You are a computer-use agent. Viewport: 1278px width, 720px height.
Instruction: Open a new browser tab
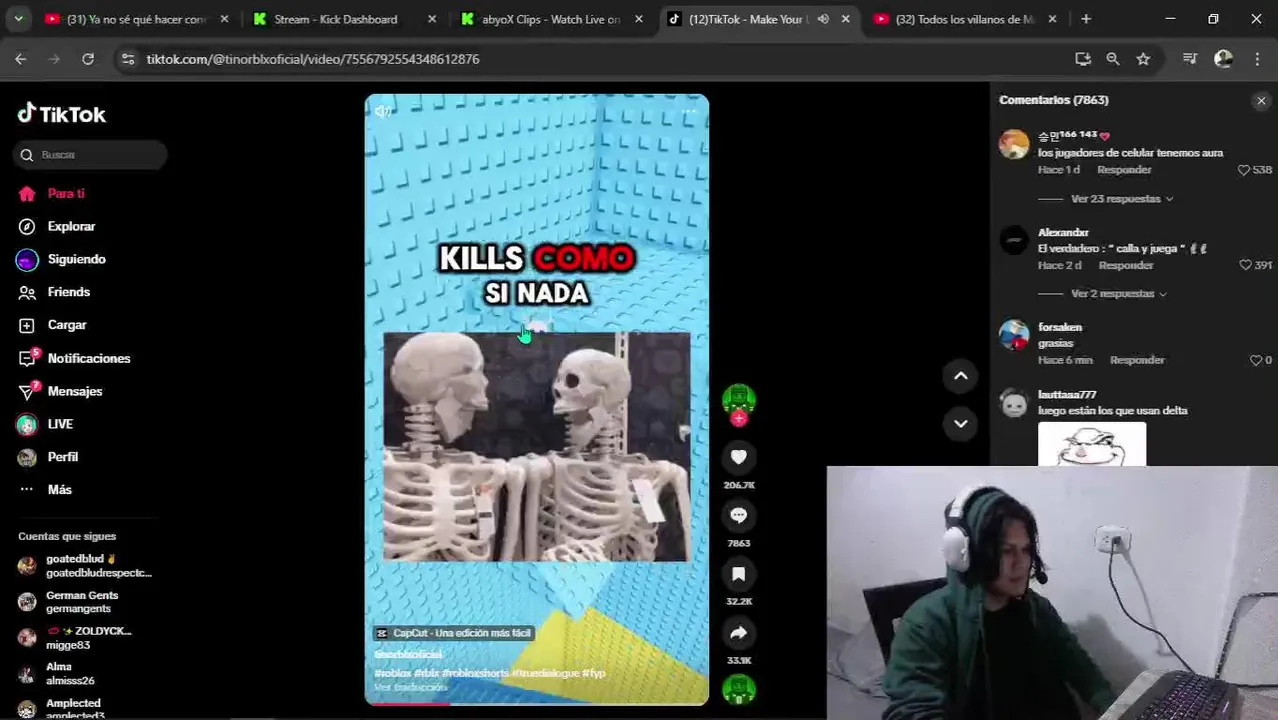[1086, 19]
